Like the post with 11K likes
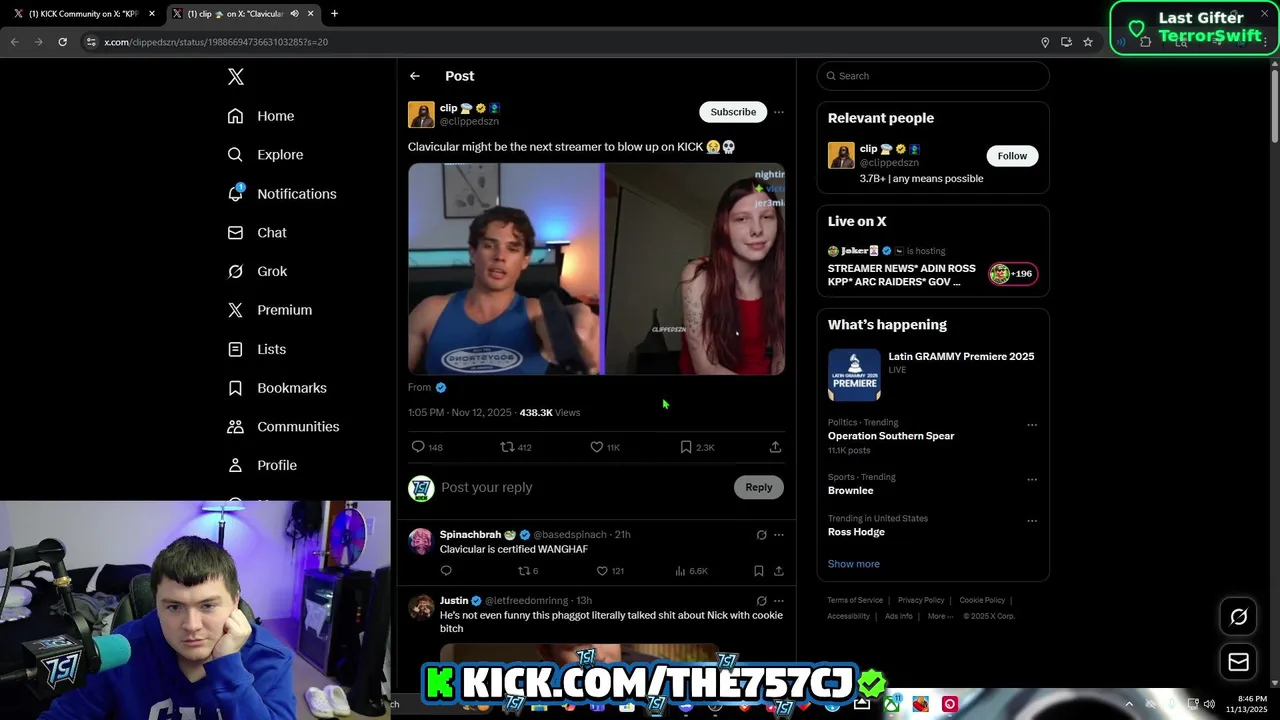The image size is (1280, 720). click(x=597, y=447)
